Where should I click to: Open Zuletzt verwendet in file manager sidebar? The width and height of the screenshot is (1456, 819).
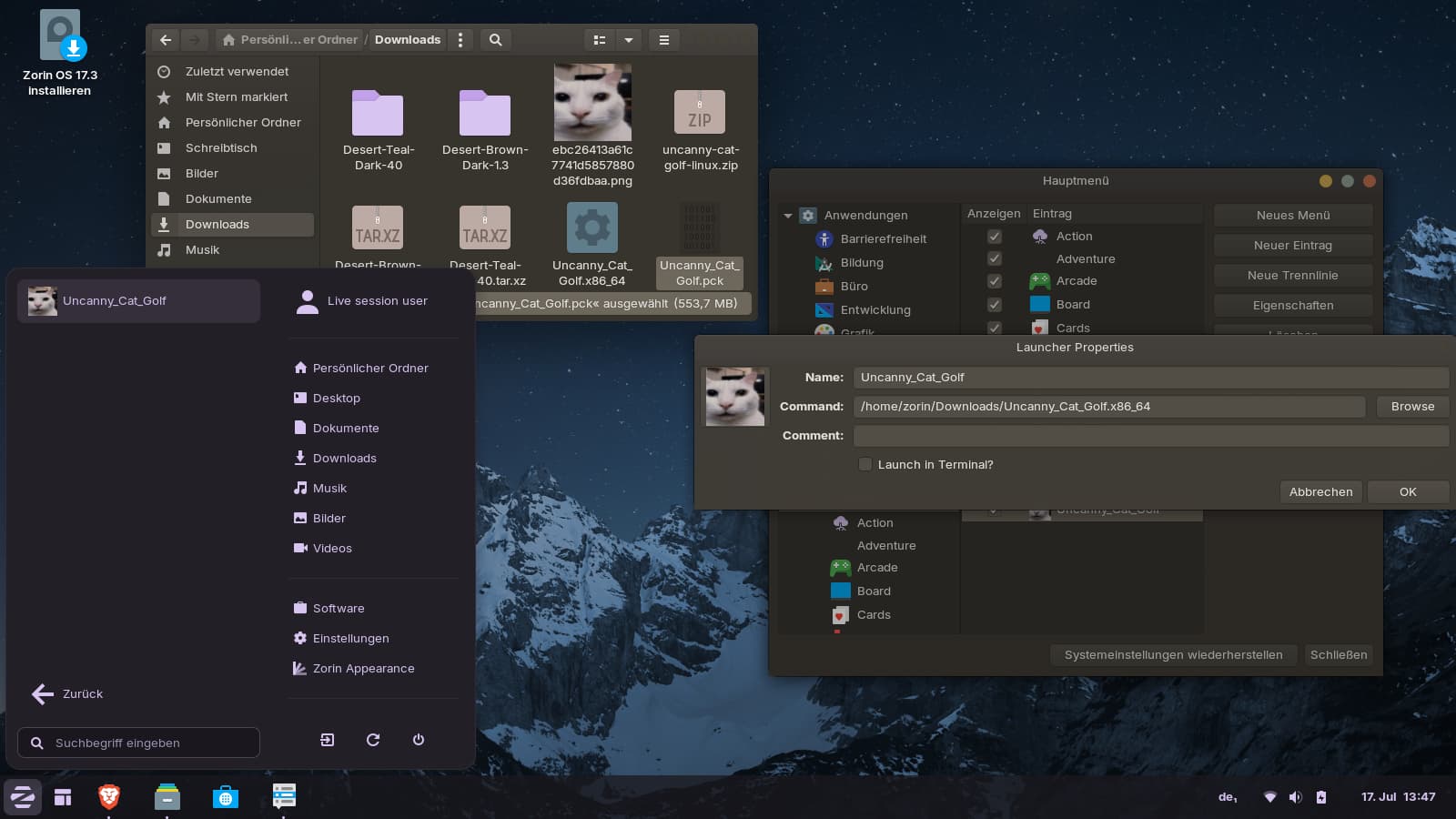click(x=232, y=72)
